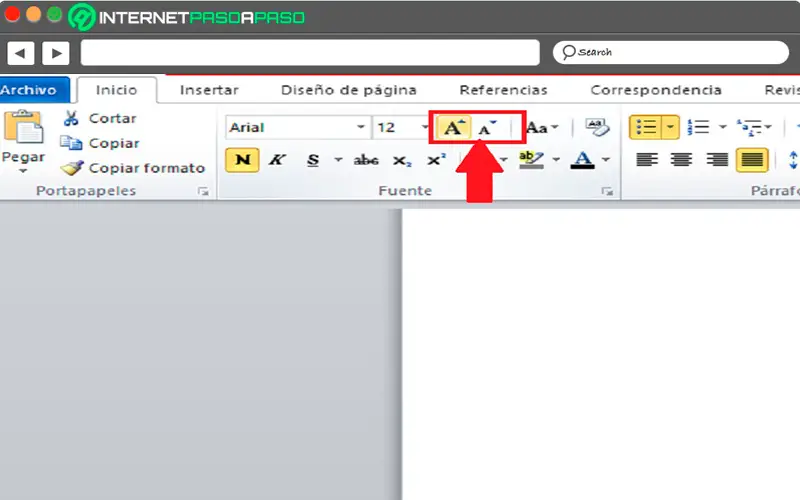Click the InternetPasoAPaso logo
This screenshot has width=800, height=500.
[187, 17]
